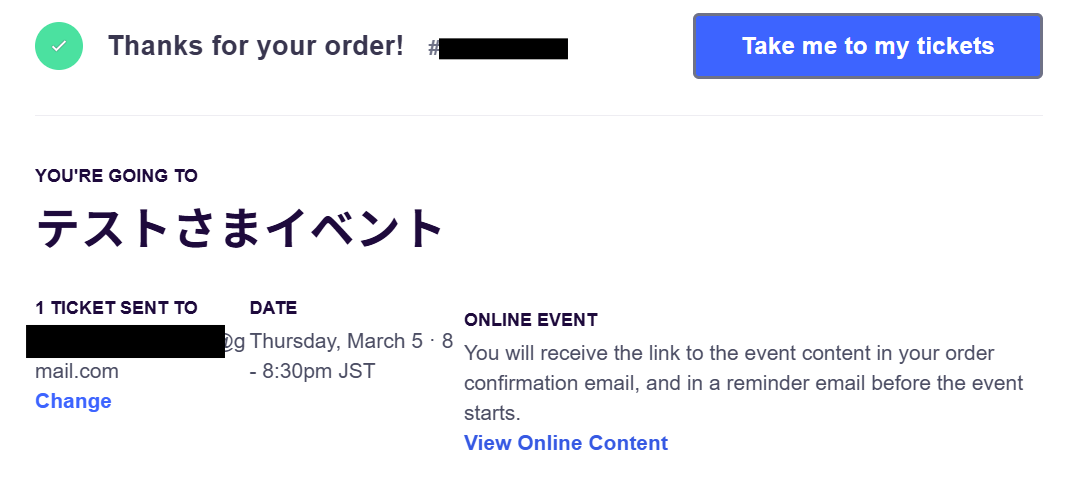Click the event title テストさまイベント
Image resolution: width=1065 pixels, height=493 pixels.
coord(240,229)
